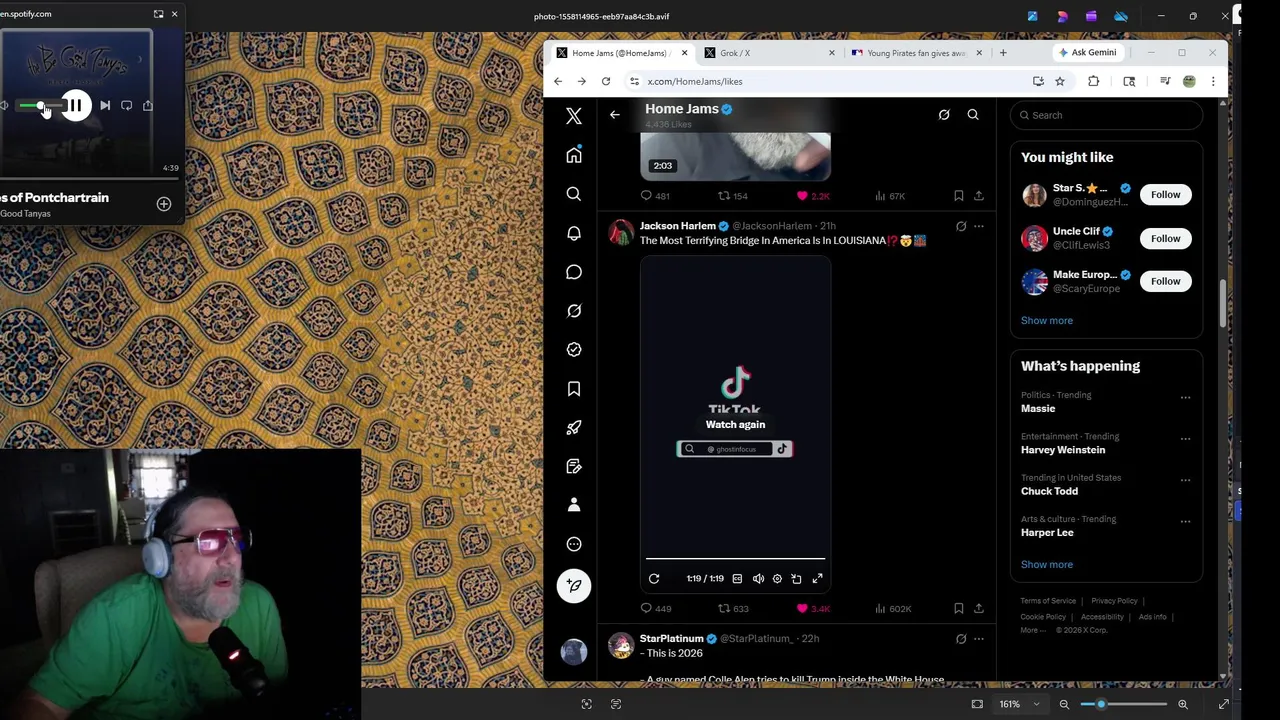Follow Star S. in You might like
This screenshot has width=1280, height=720.
(1165, 195)
